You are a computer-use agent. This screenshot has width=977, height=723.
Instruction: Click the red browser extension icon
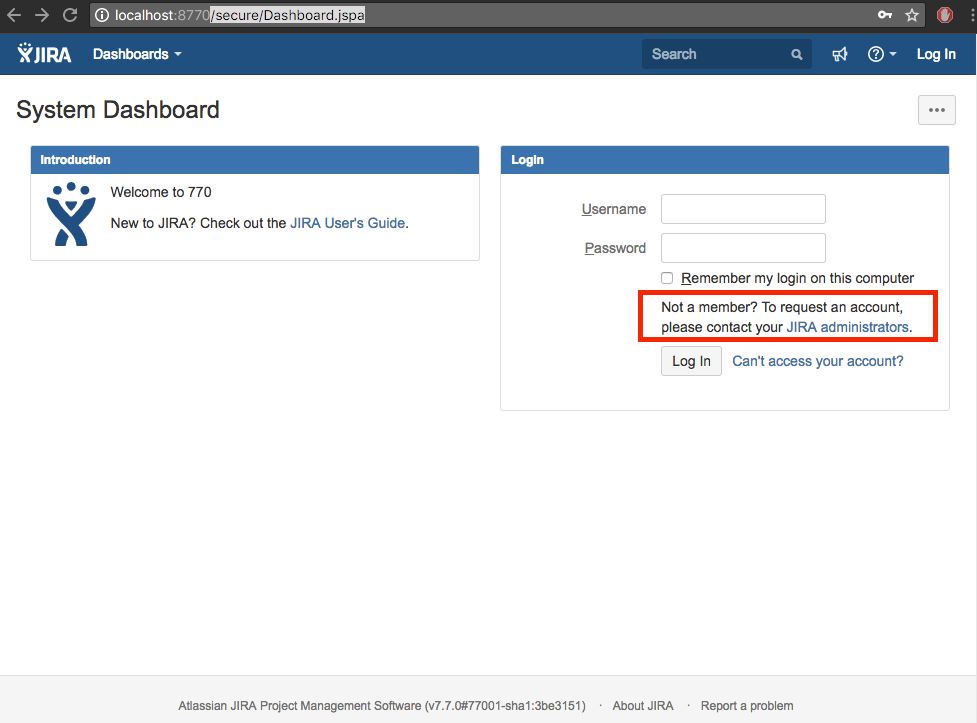click(x=945, y=15)
